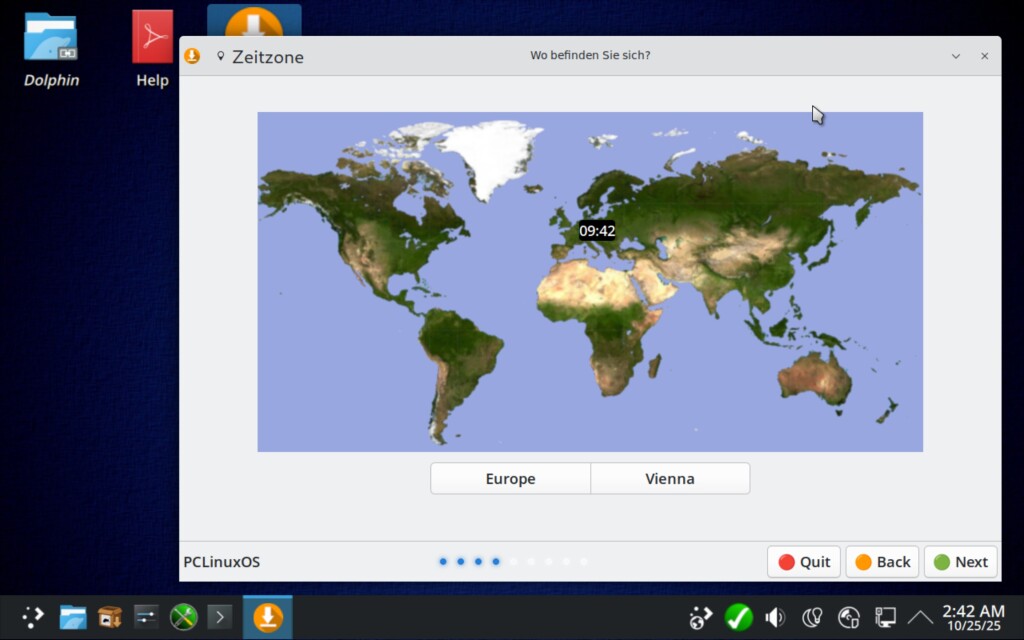Go Back to the previous installer step
Viewport: 1024px width, 640px height.
[x=882, y=562]
